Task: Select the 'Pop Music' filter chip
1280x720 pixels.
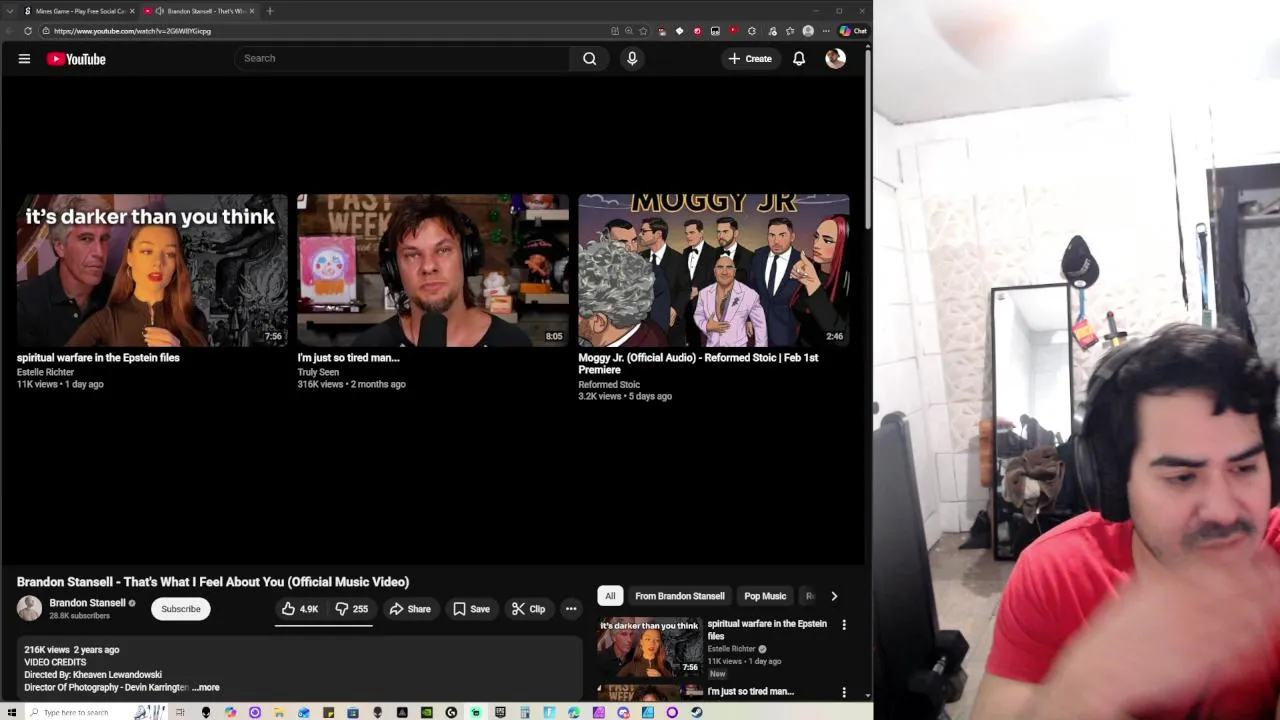Action: [765, 596]
